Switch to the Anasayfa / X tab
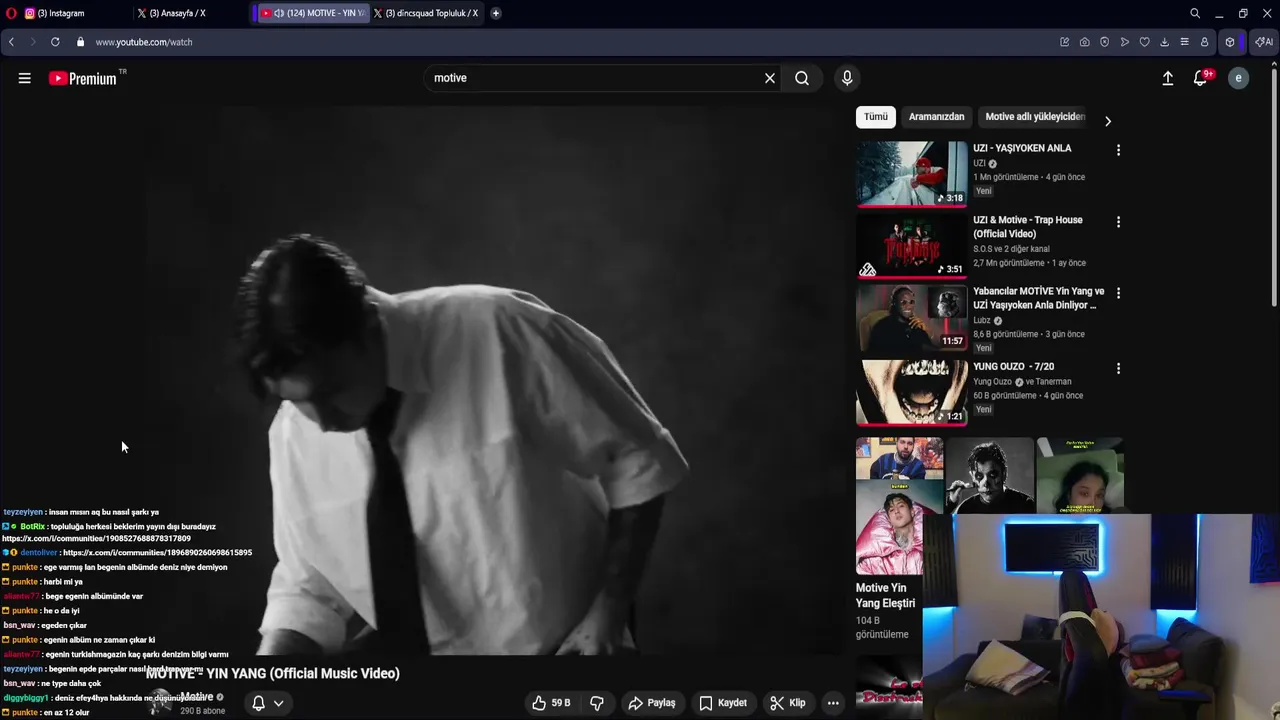The image size is (1280, 720). 190,13
